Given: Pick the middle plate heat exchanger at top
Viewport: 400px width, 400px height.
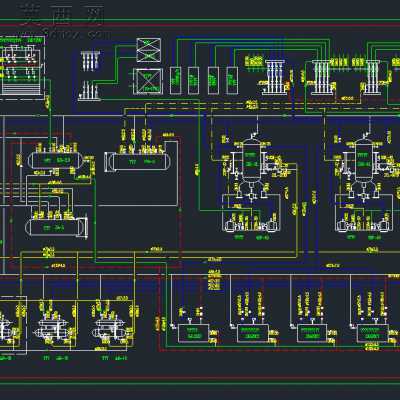Looking at the screenshot, I should [321, 77].
